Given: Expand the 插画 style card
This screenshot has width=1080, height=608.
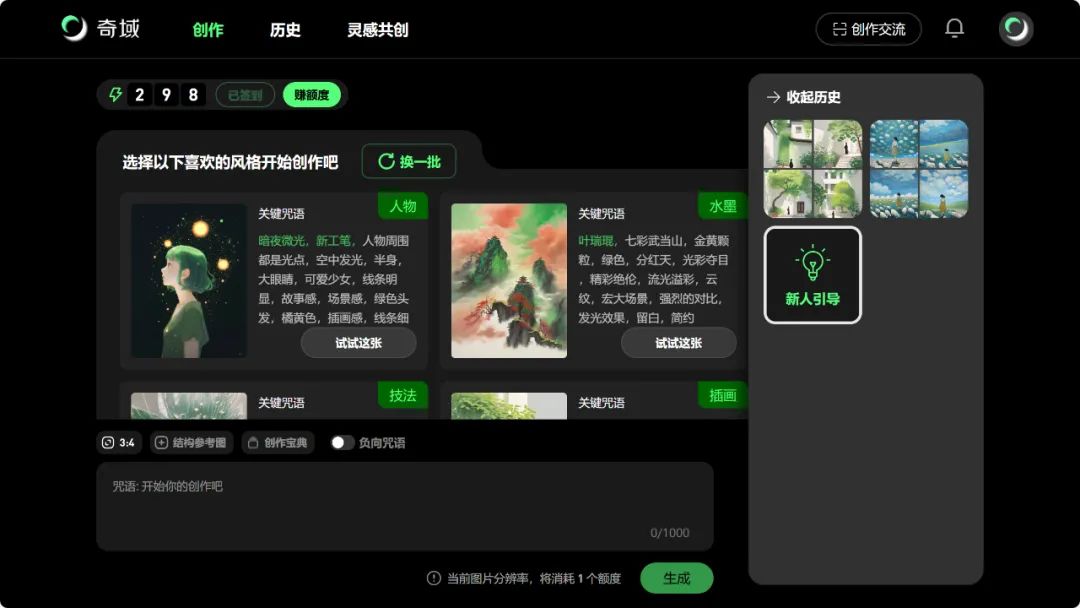Looking at the screenshot, I should (x=721, y=396).
